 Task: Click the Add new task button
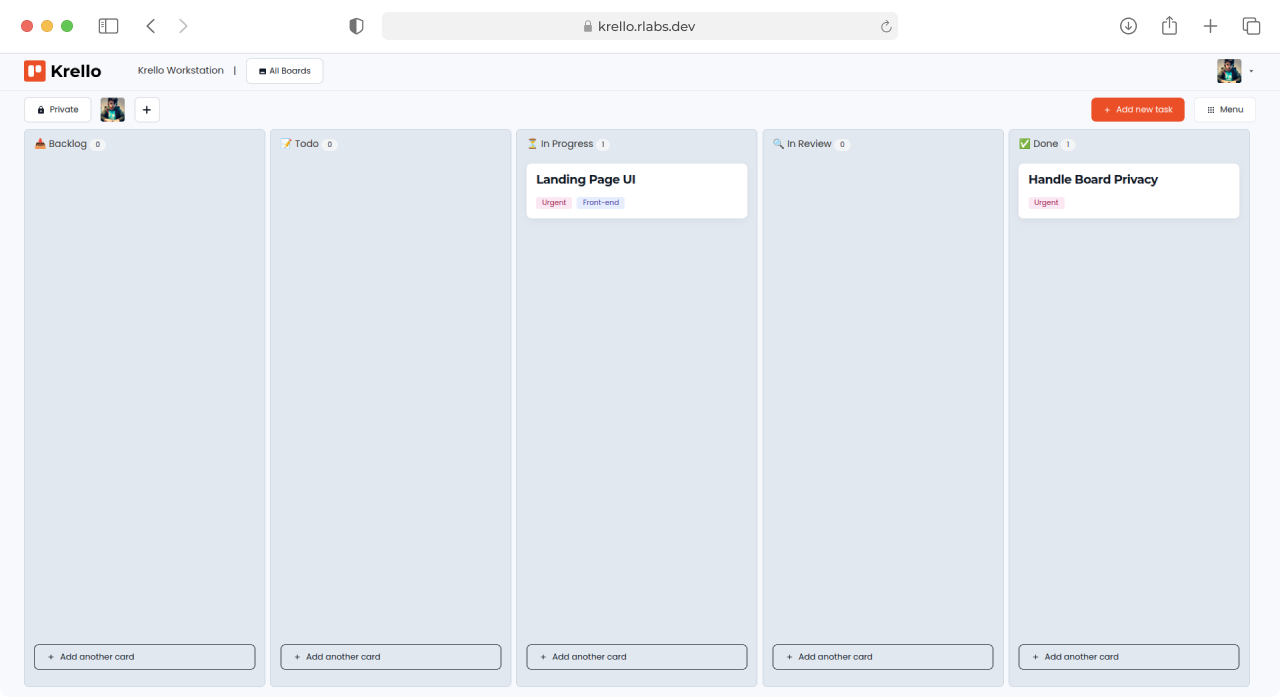tap(1137, 109)
